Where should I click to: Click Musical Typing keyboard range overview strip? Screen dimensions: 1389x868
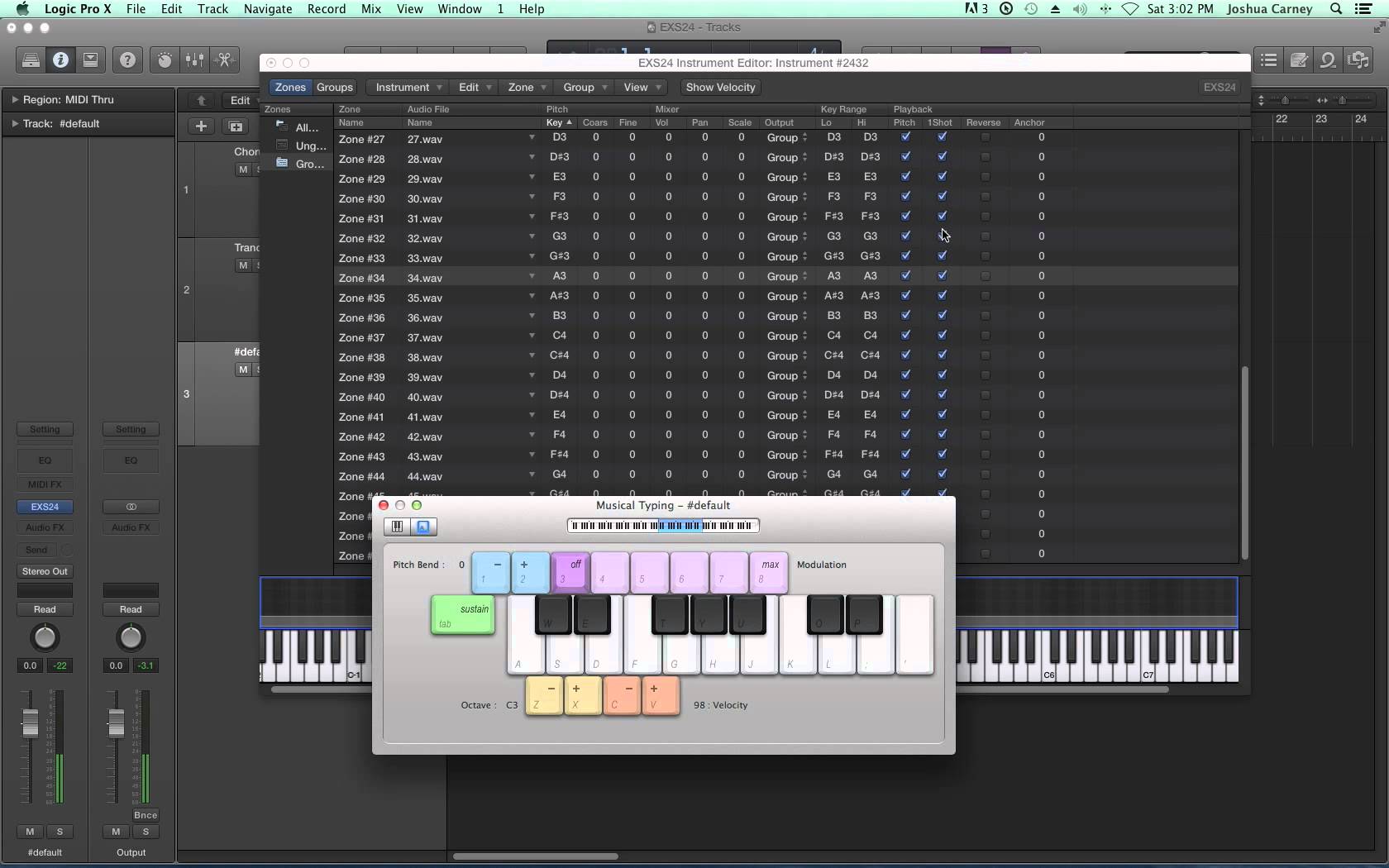pos(663,526)
